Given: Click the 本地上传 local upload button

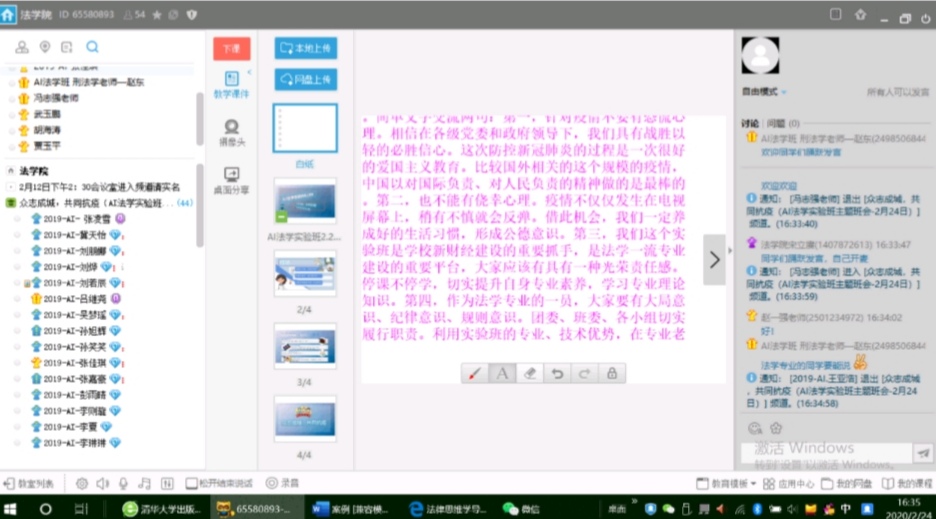Looking at the screenshot, I should [x=305, y=48].
